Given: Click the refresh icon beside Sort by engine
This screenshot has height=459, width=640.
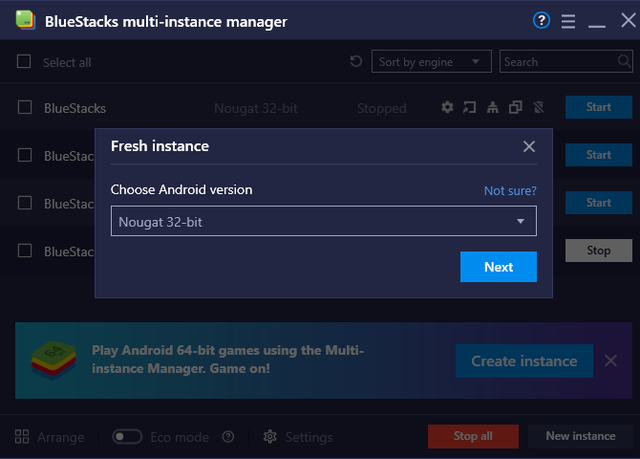Looking at the screenshot, I should pyautogui.click(x=356, y=62).
